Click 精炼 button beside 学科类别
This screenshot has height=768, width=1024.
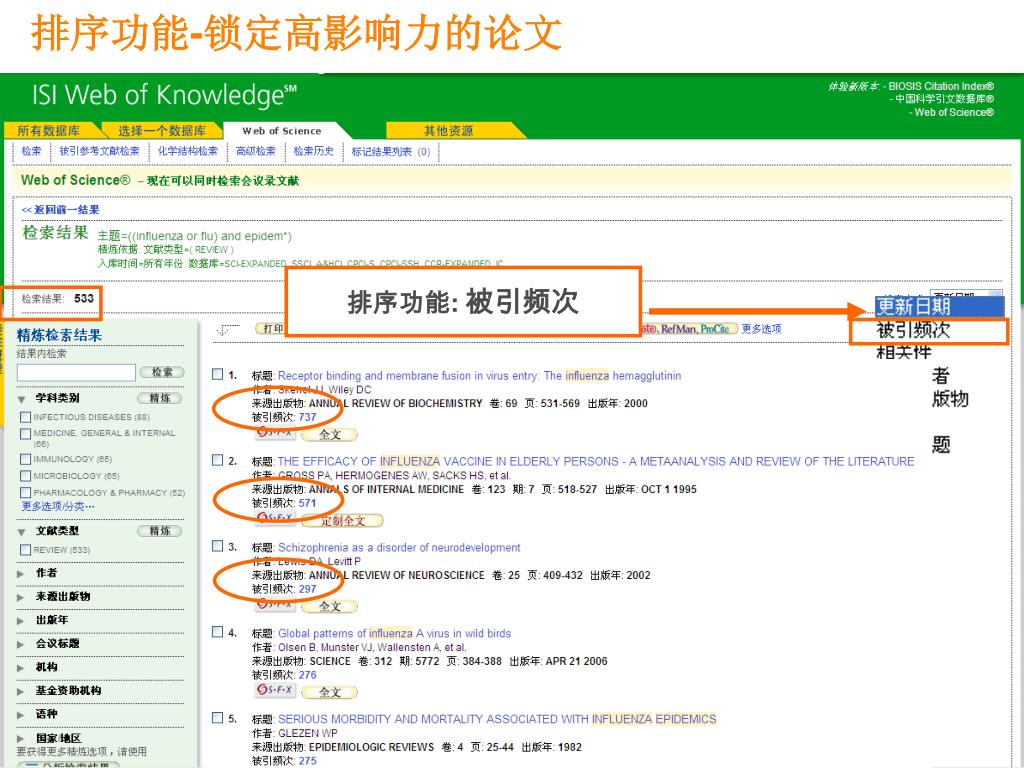160,398
